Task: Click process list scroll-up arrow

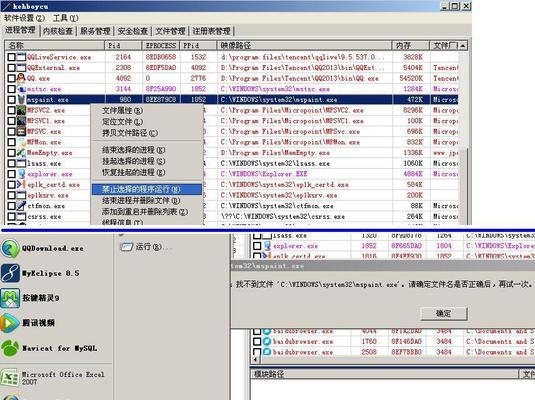Action: [463, 45]
